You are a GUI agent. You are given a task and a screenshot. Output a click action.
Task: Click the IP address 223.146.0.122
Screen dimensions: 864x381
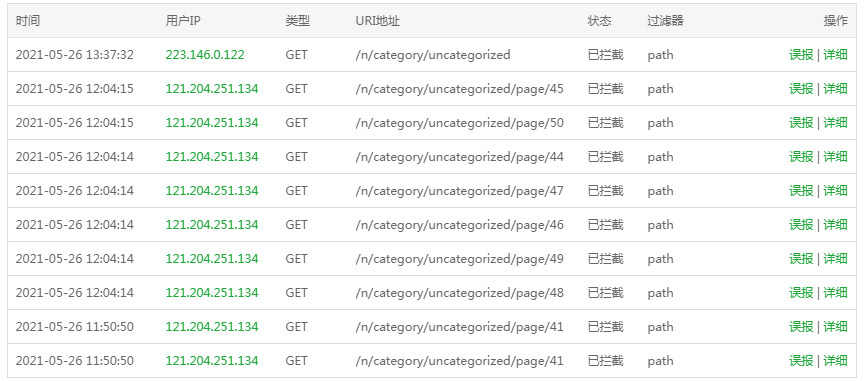coord(205,55)
